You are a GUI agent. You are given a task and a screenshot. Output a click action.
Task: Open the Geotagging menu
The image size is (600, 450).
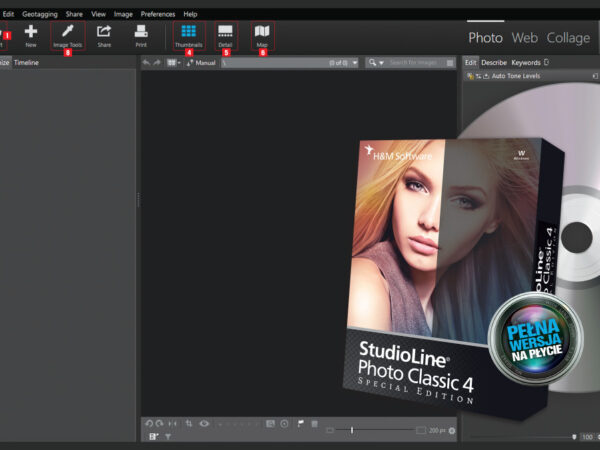[x=41, y=14]
